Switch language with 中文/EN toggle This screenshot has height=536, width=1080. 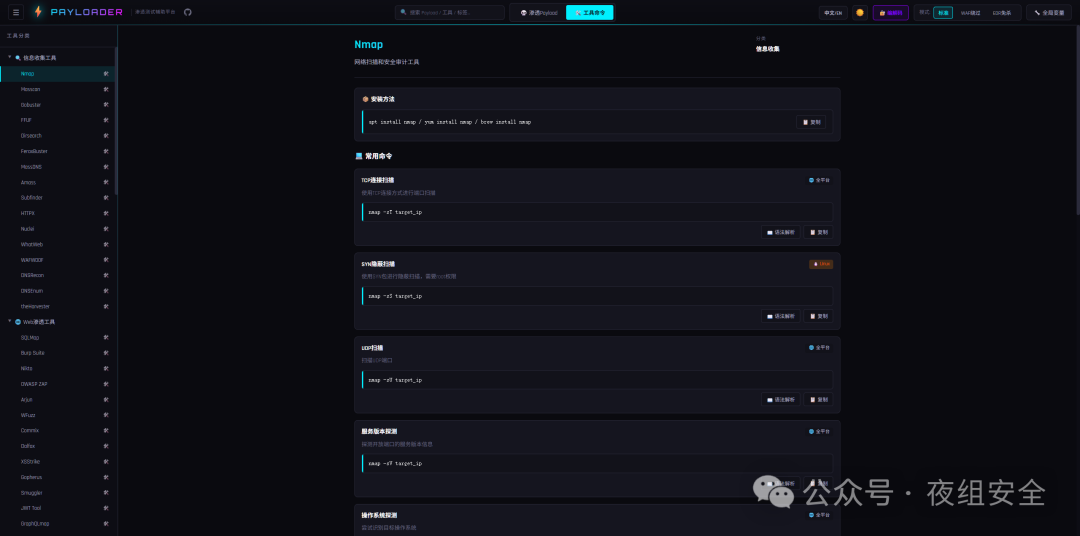tap(832, 13)
